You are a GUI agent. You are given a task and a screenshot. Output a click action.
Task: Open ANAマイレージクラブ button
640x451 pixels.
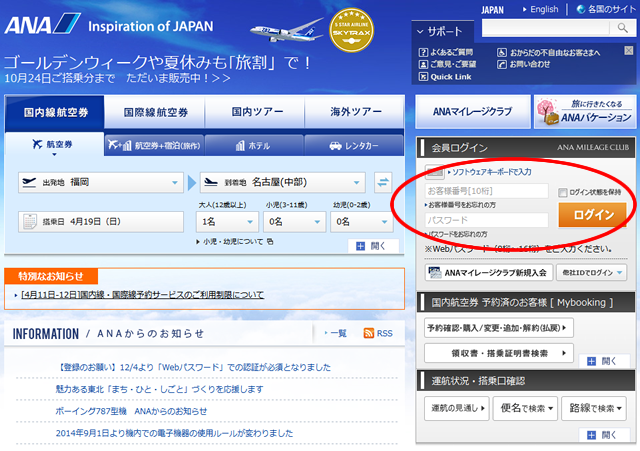pos(473,112)
